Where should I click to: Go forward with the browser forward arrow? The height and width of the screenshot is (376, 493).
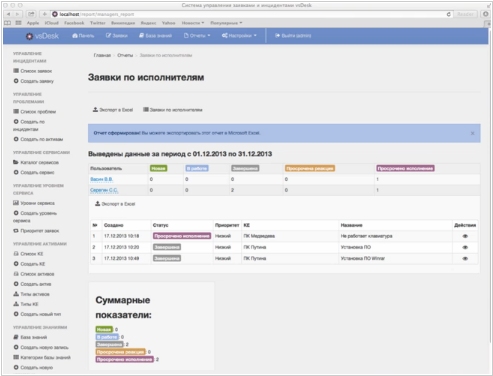click(x=17, y=14)
